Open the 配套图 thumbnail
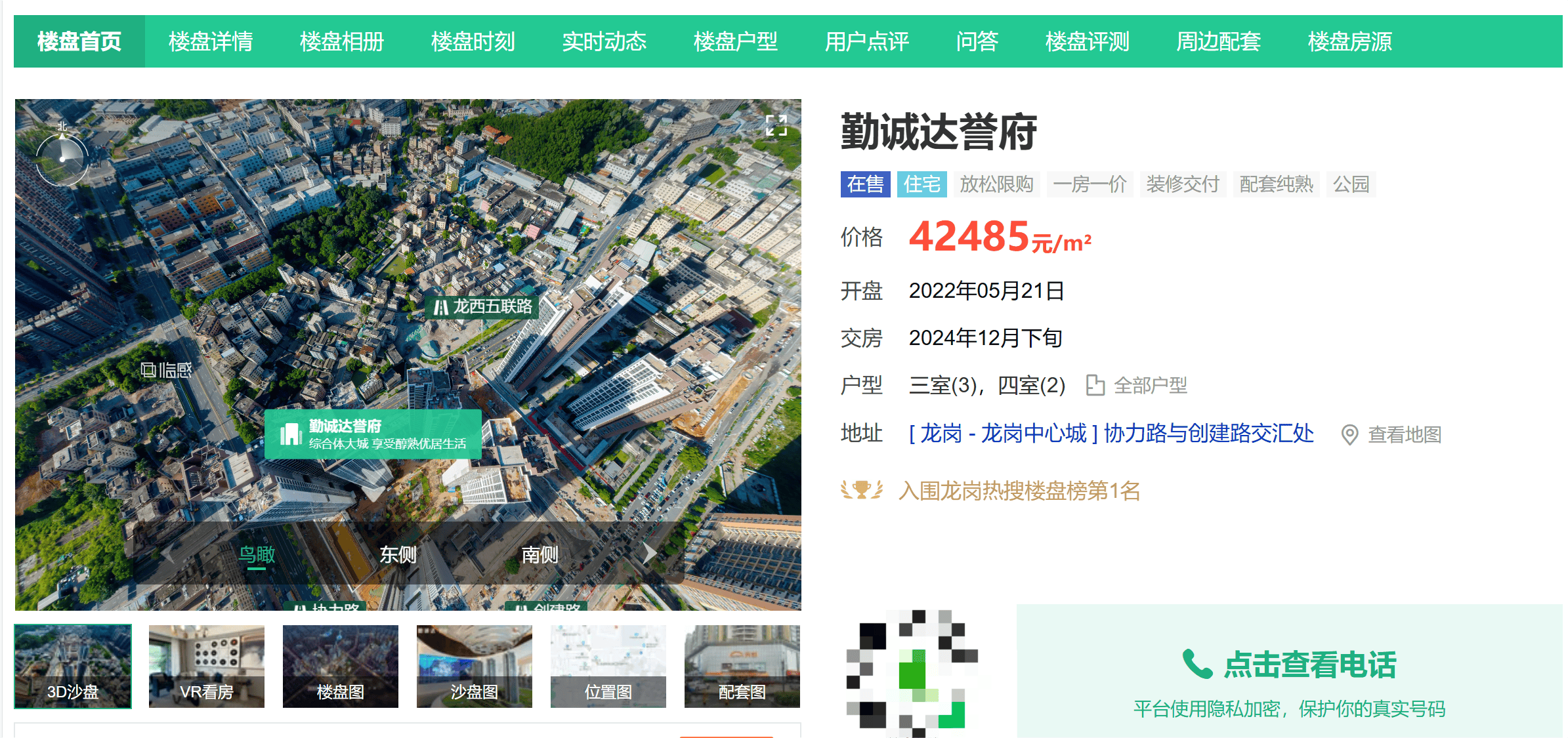 point(742,666)
